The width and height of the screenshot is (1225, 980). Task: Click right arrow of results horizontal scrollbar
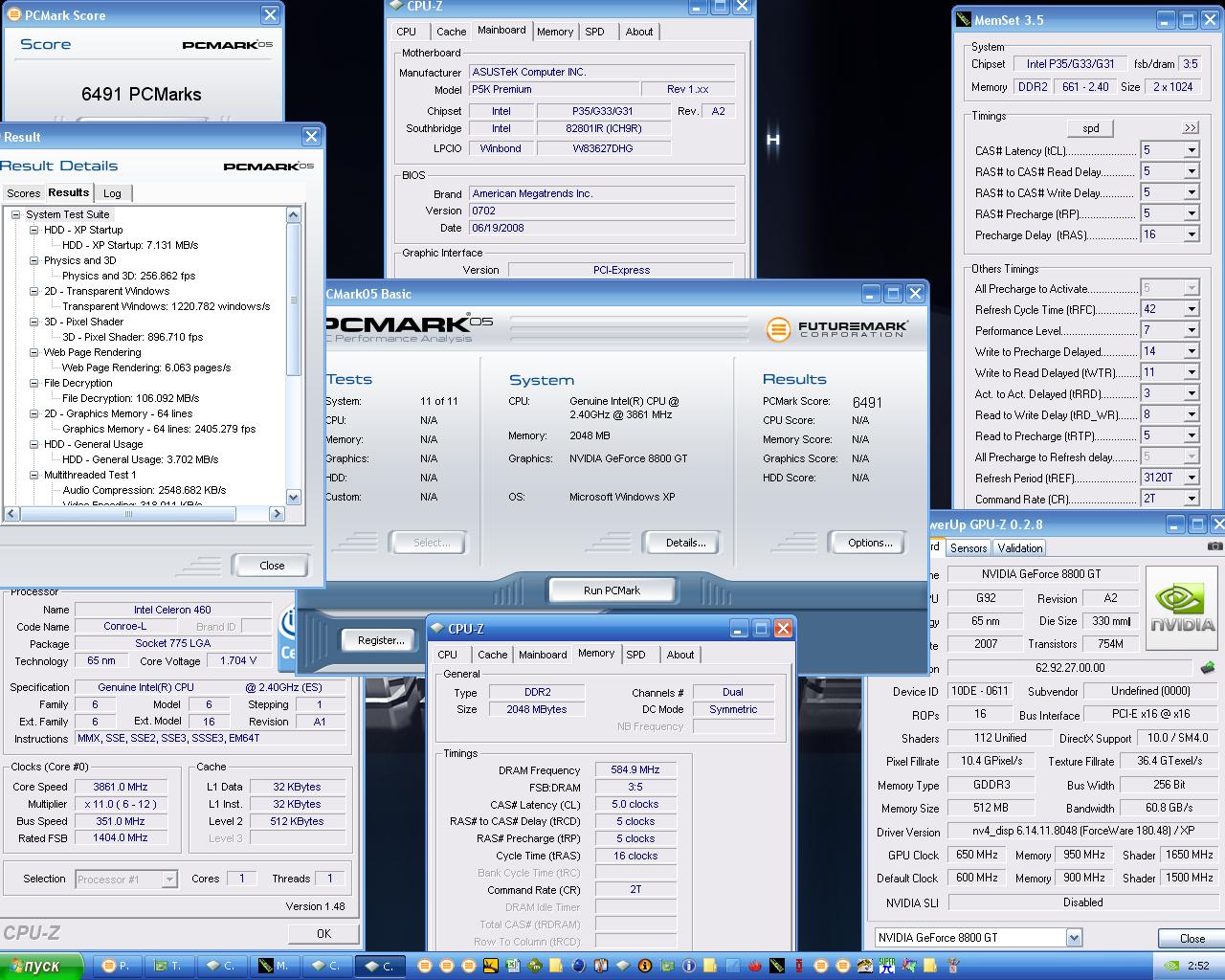(277, 514)
